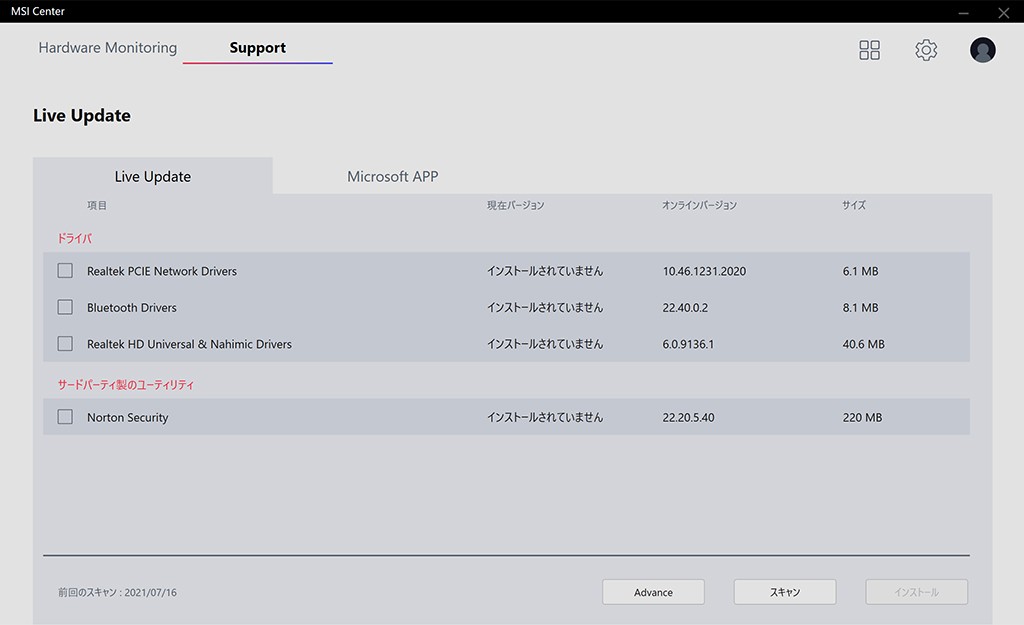Click the スキャン scan button
The height and width of the screenshot is (625, 1024).
pos(785,592)
